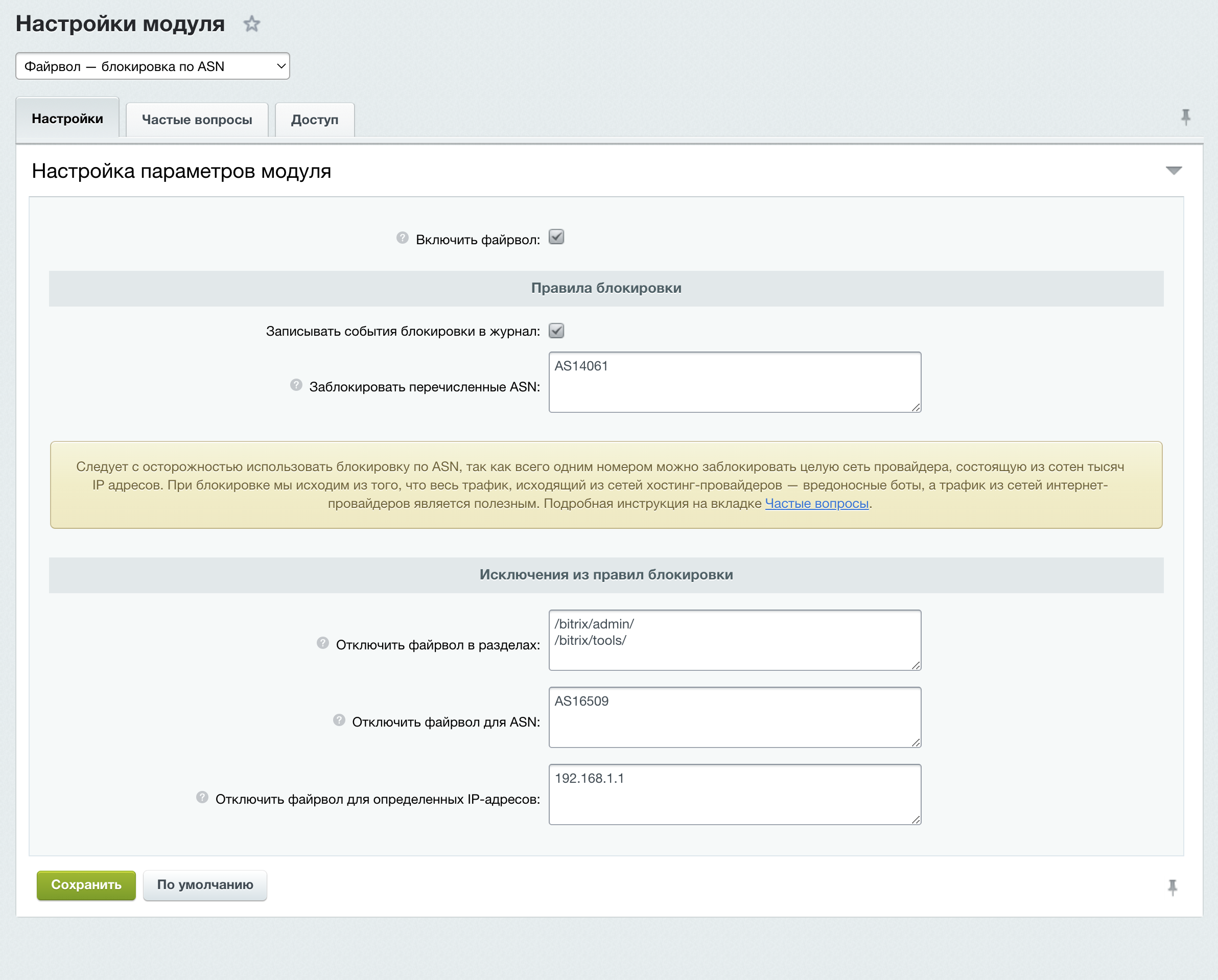Click the green 'Сохранить' button
This screenshot has width=1218, height=980.
[x=86, y=884]
